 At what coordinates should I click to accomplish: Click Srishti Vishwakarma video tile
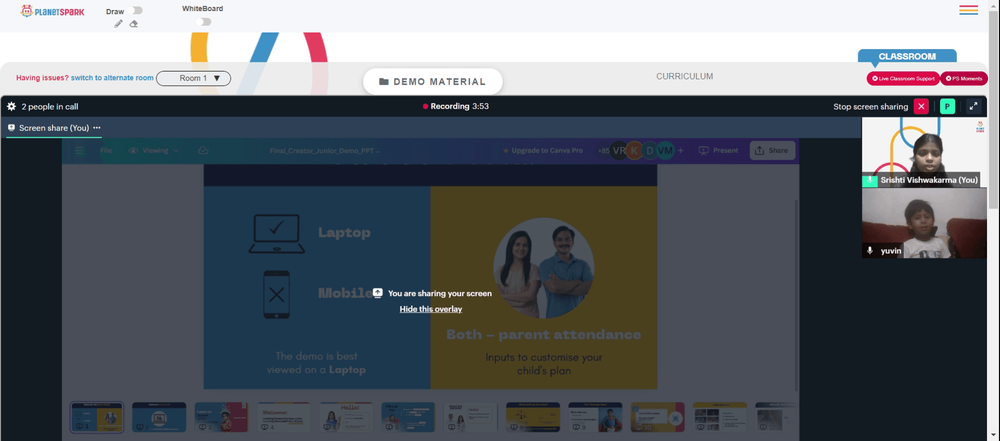[x=924, y=153]
